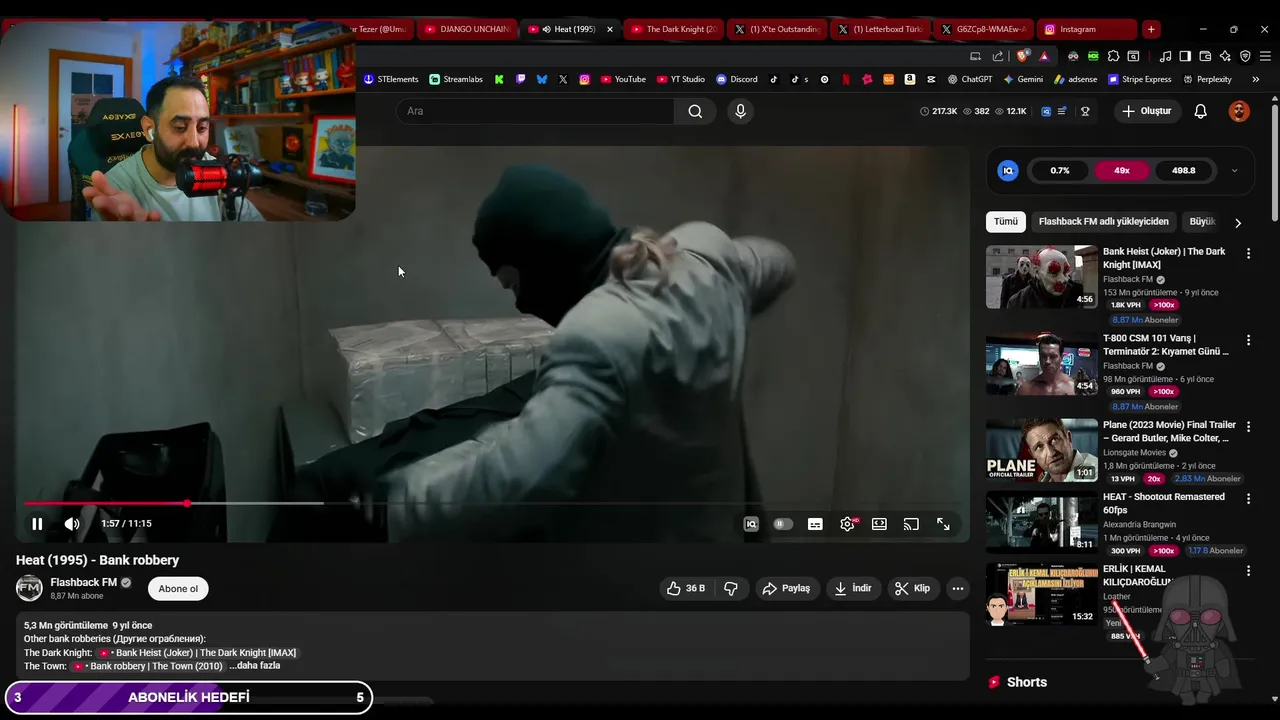Open the Gemini bookmark
Image resolution: width=1280 pixels, height=720 pixels.
click(x=1023, y=79)
